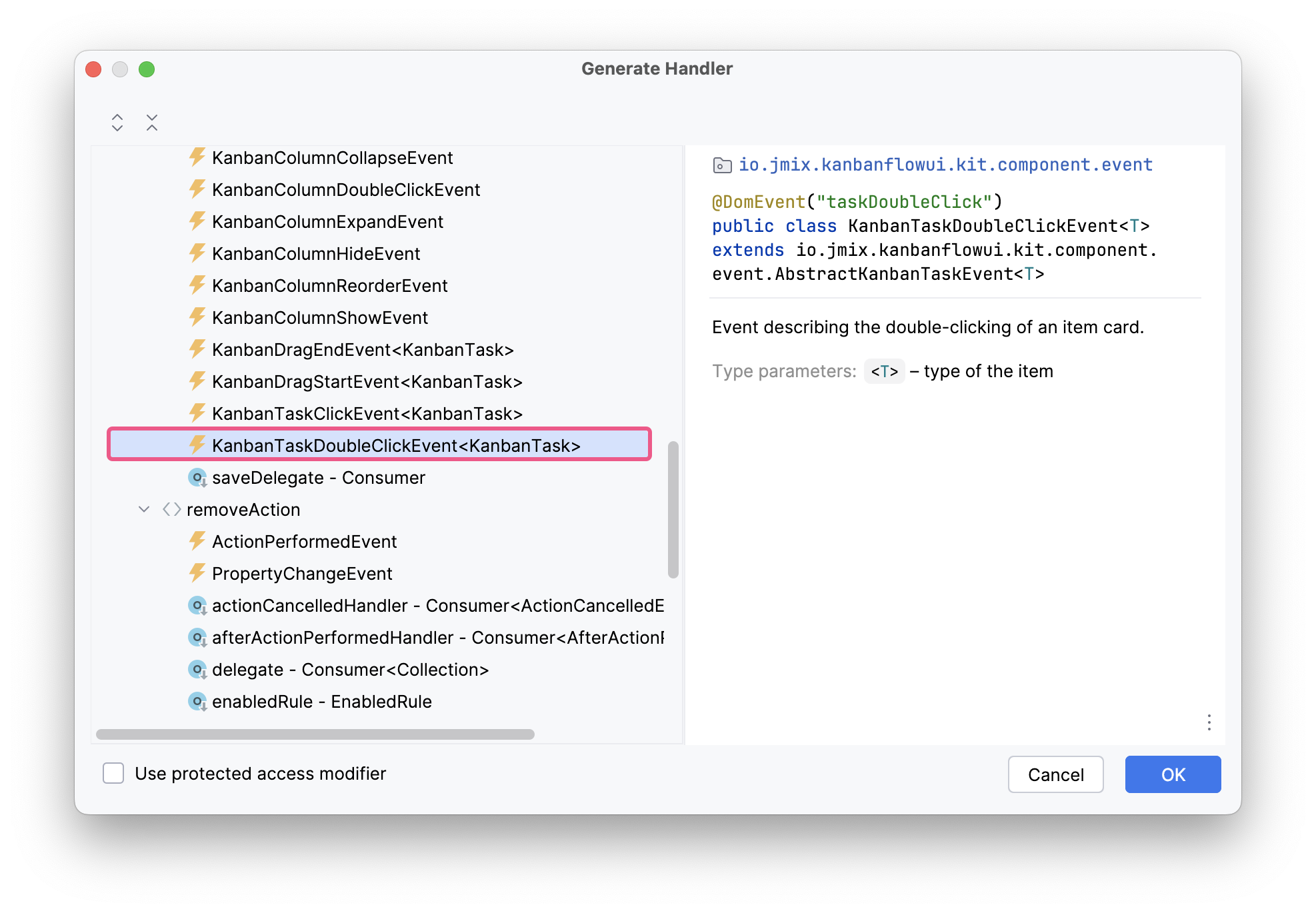Collapse the removeAction tree node

[144, 509]
